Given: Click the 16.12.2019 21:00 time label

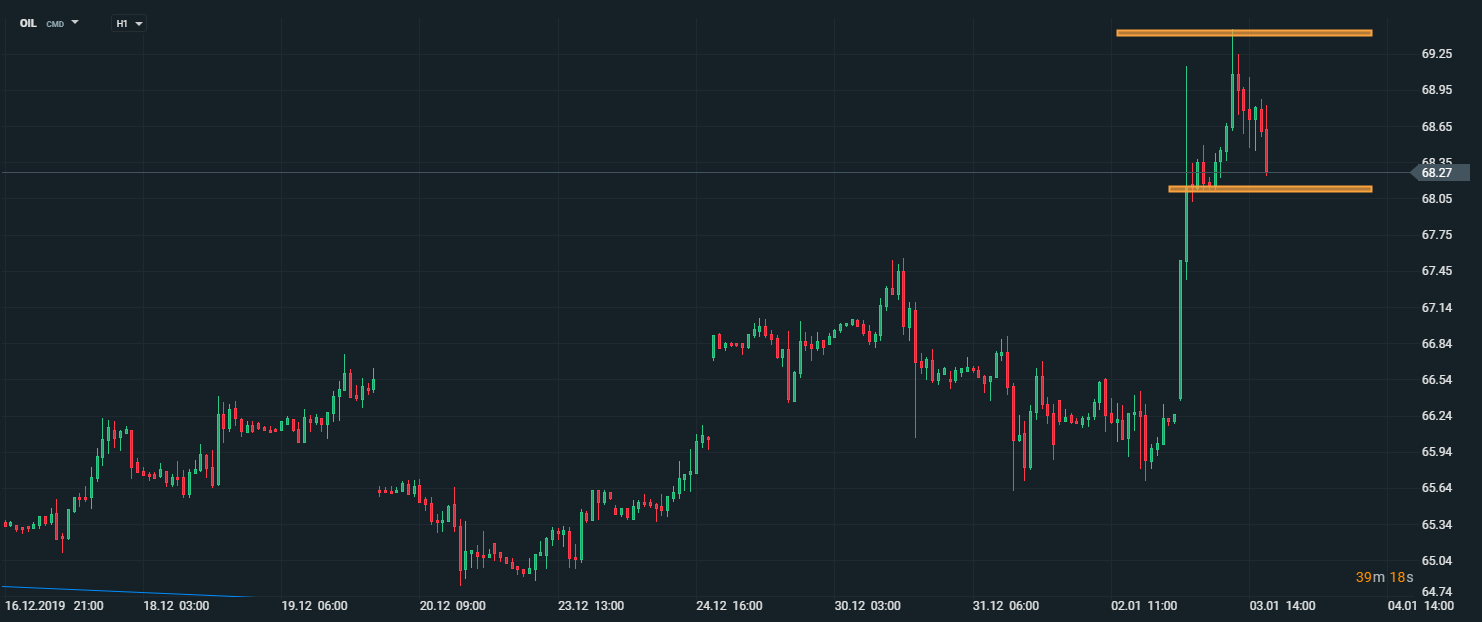Looking at the screenshot, I should [x=52, y=606].
